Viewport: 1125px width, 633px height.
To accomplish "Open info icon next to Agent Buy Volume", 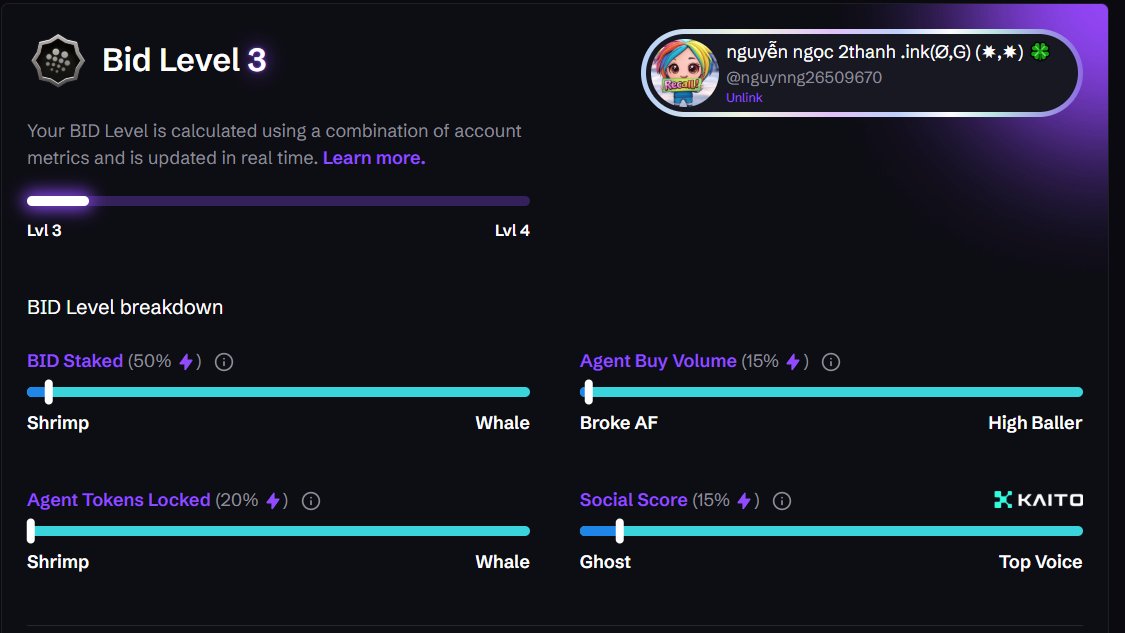I will 831,362.
